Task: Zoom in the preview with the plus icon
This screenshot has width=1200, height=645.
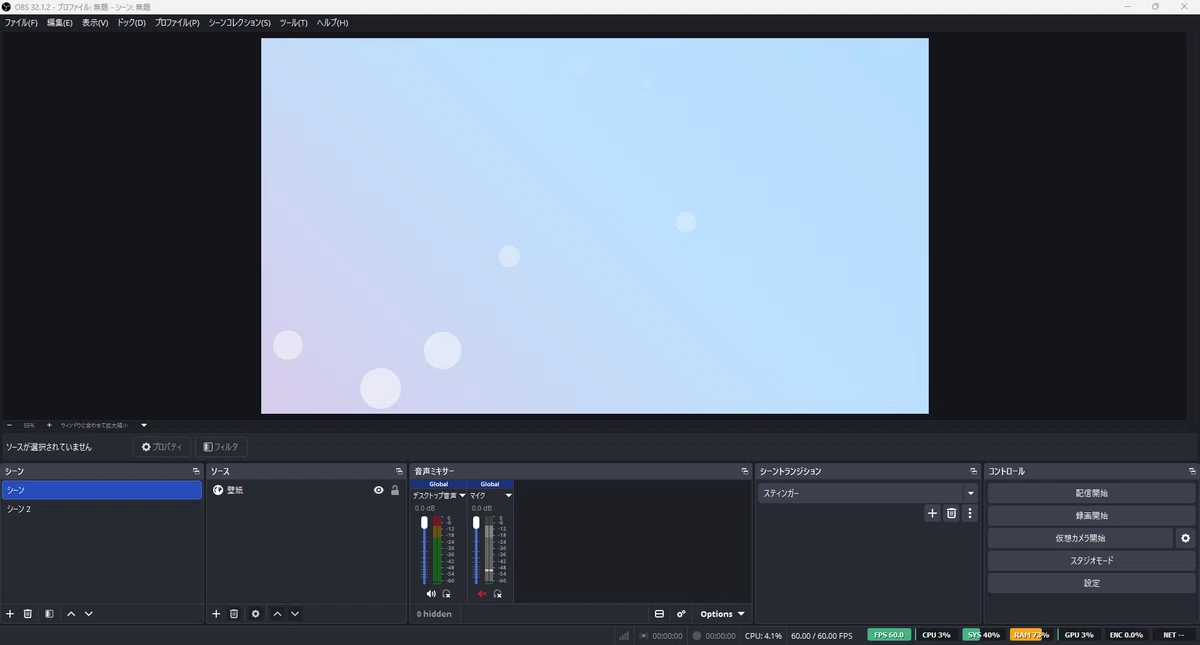Action: point(49,425)
